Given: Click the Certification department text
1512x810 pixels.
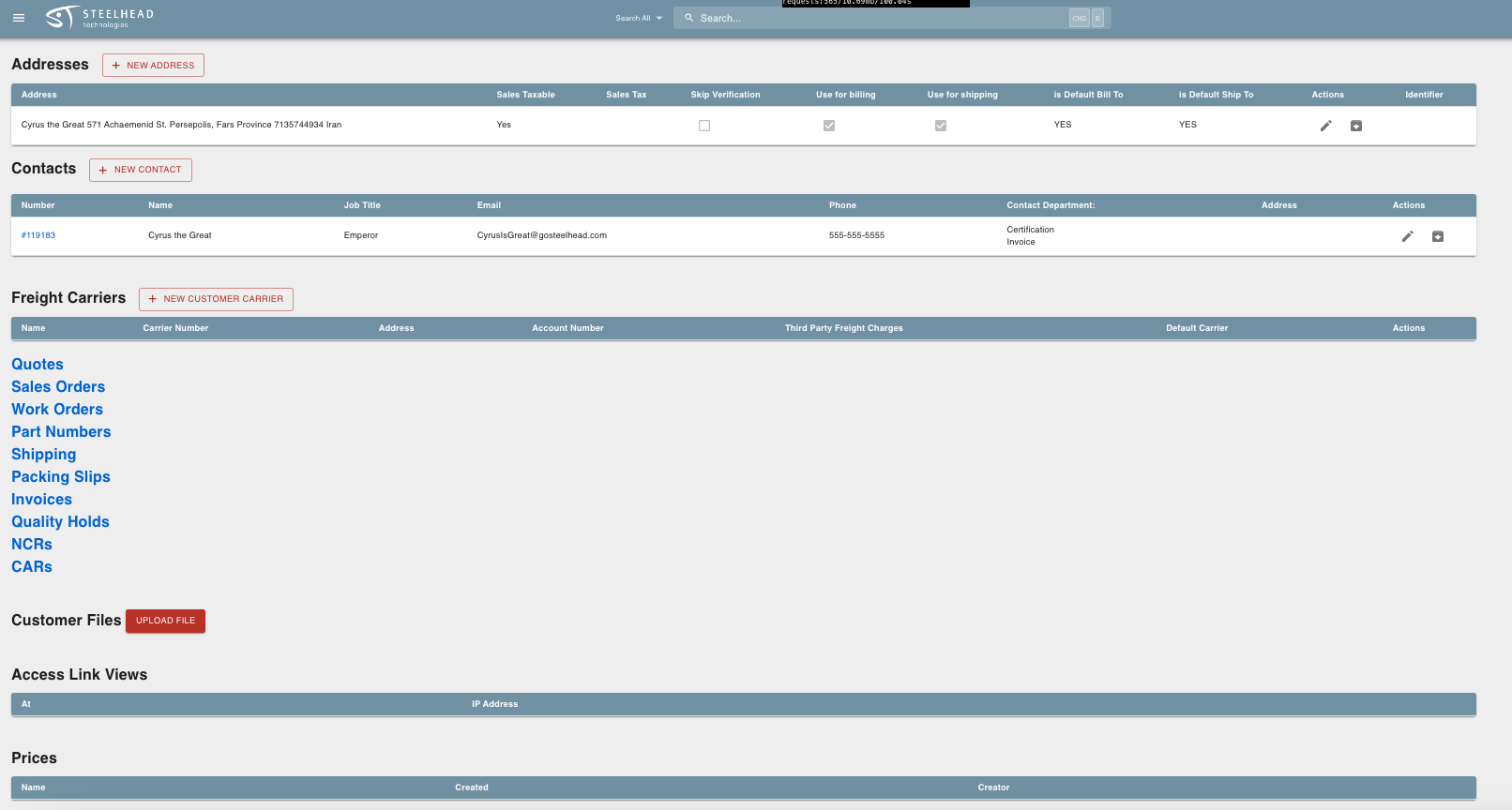Looking at the screenshot, I should 1030,230.
